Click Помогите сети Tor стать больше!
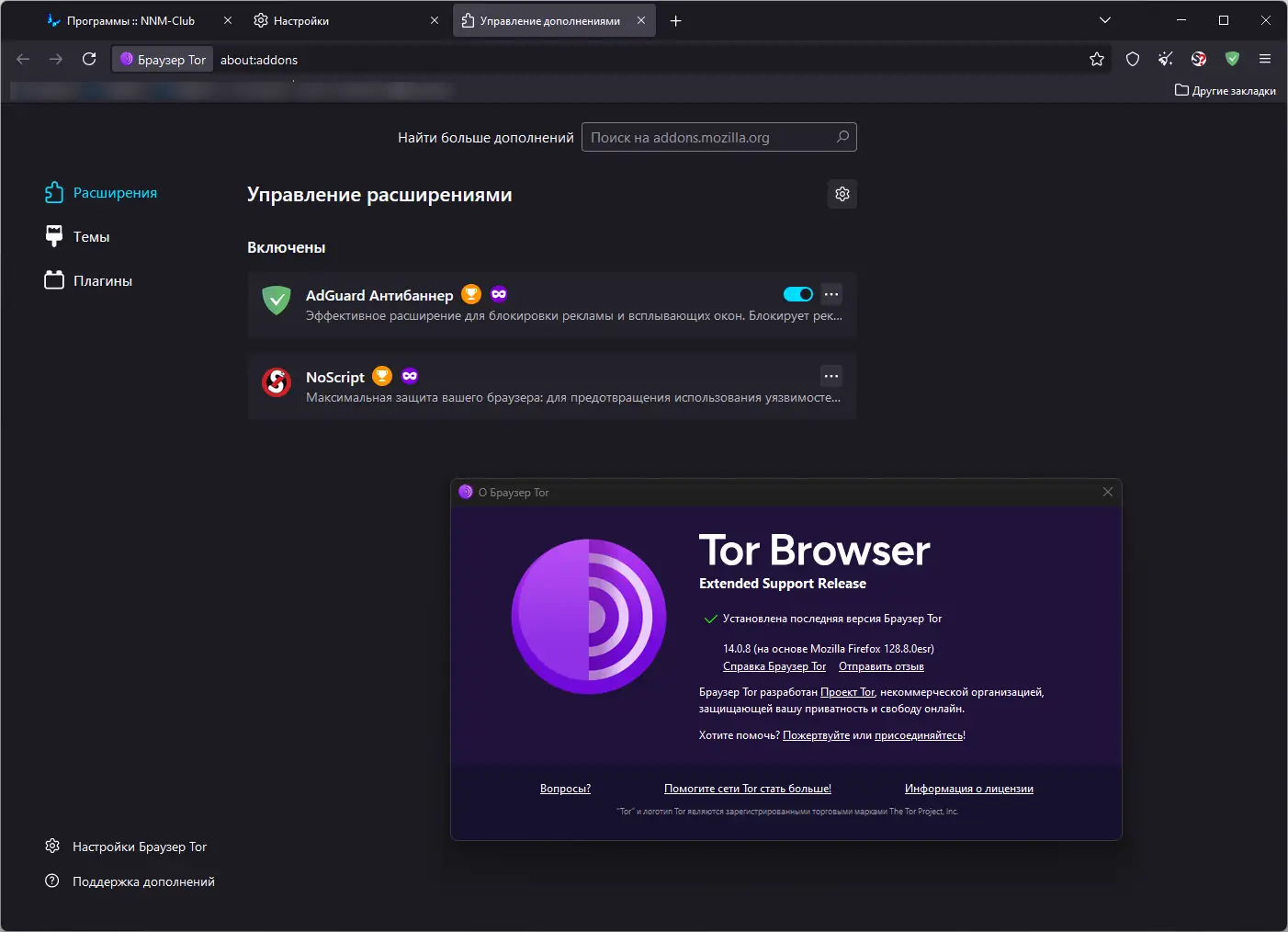Image resolution: width=1288 pixels, height=932 pixels. pos(748,789)
